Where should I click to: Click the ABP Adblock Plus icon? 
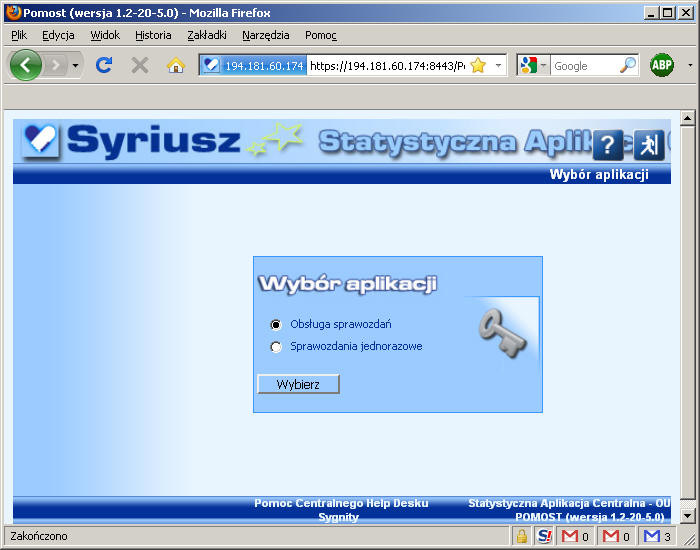tap(662, 65)
